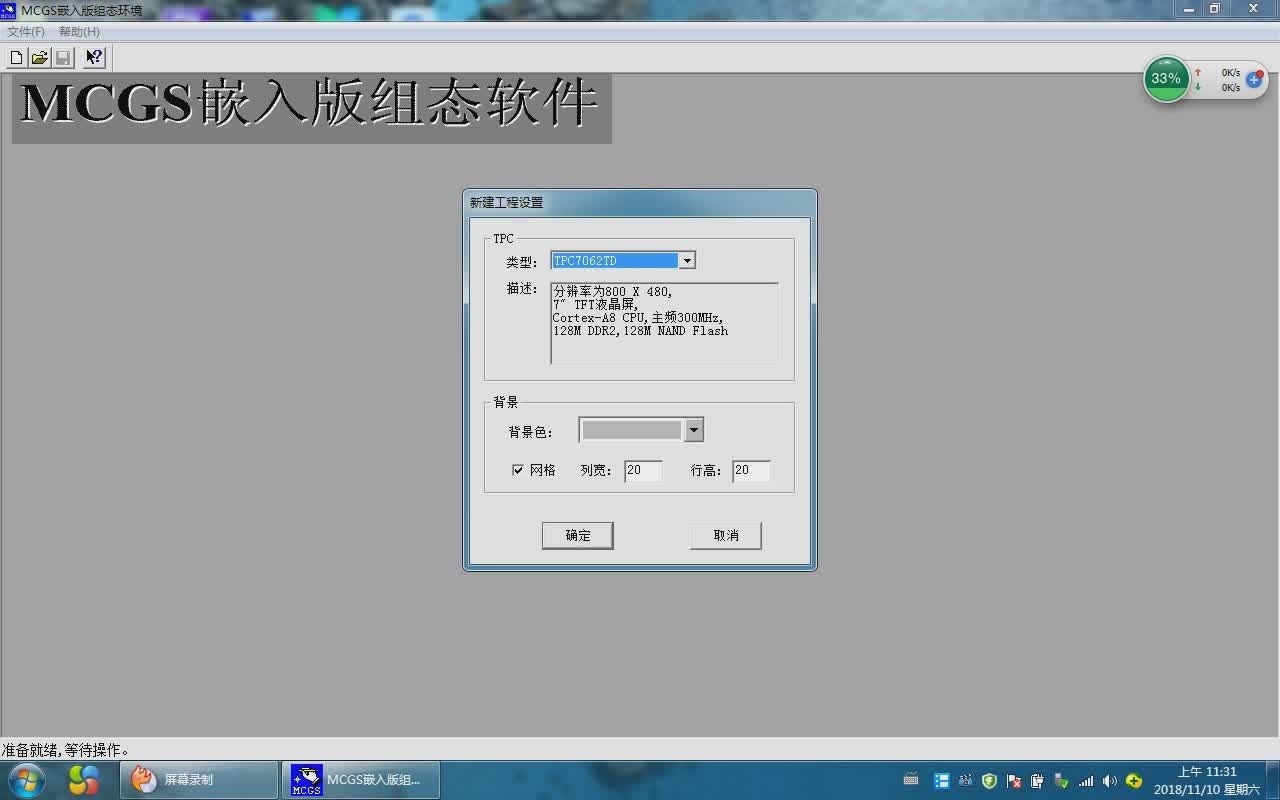
Task: Click the MCGS嵌入版组 taskbar item
Action: [361, 780]
